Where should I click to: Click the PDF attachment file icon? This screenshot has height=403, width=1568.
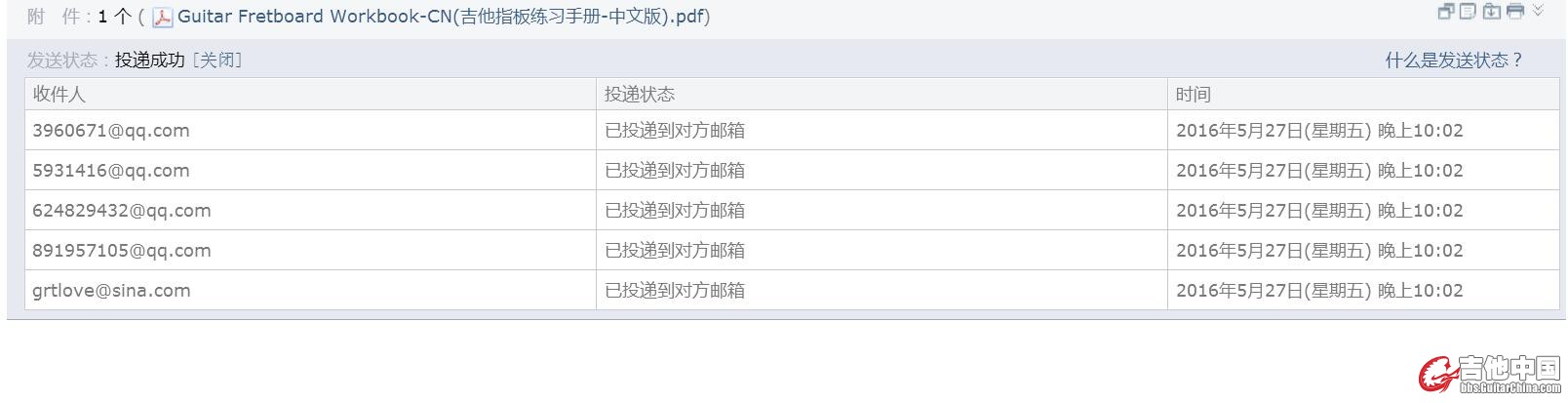163,18
